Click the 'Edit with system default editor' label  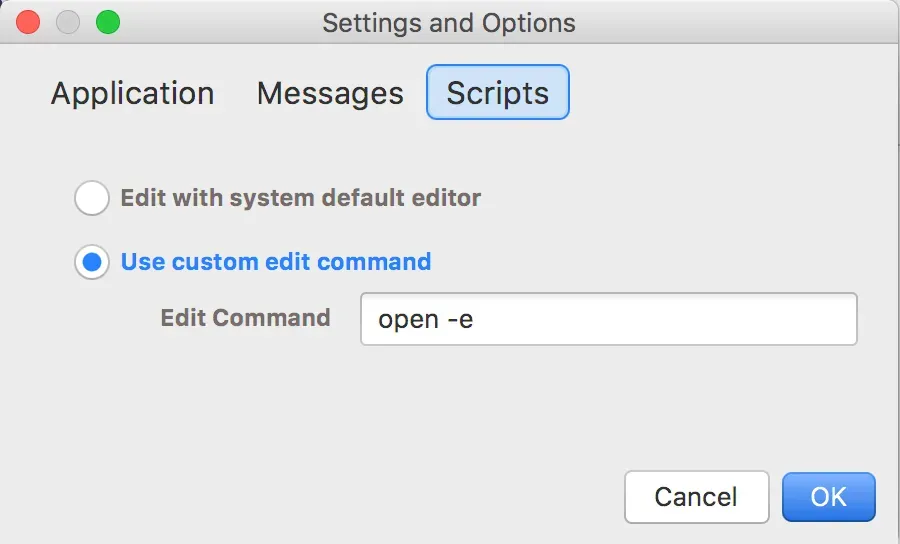tap(301, 198)
